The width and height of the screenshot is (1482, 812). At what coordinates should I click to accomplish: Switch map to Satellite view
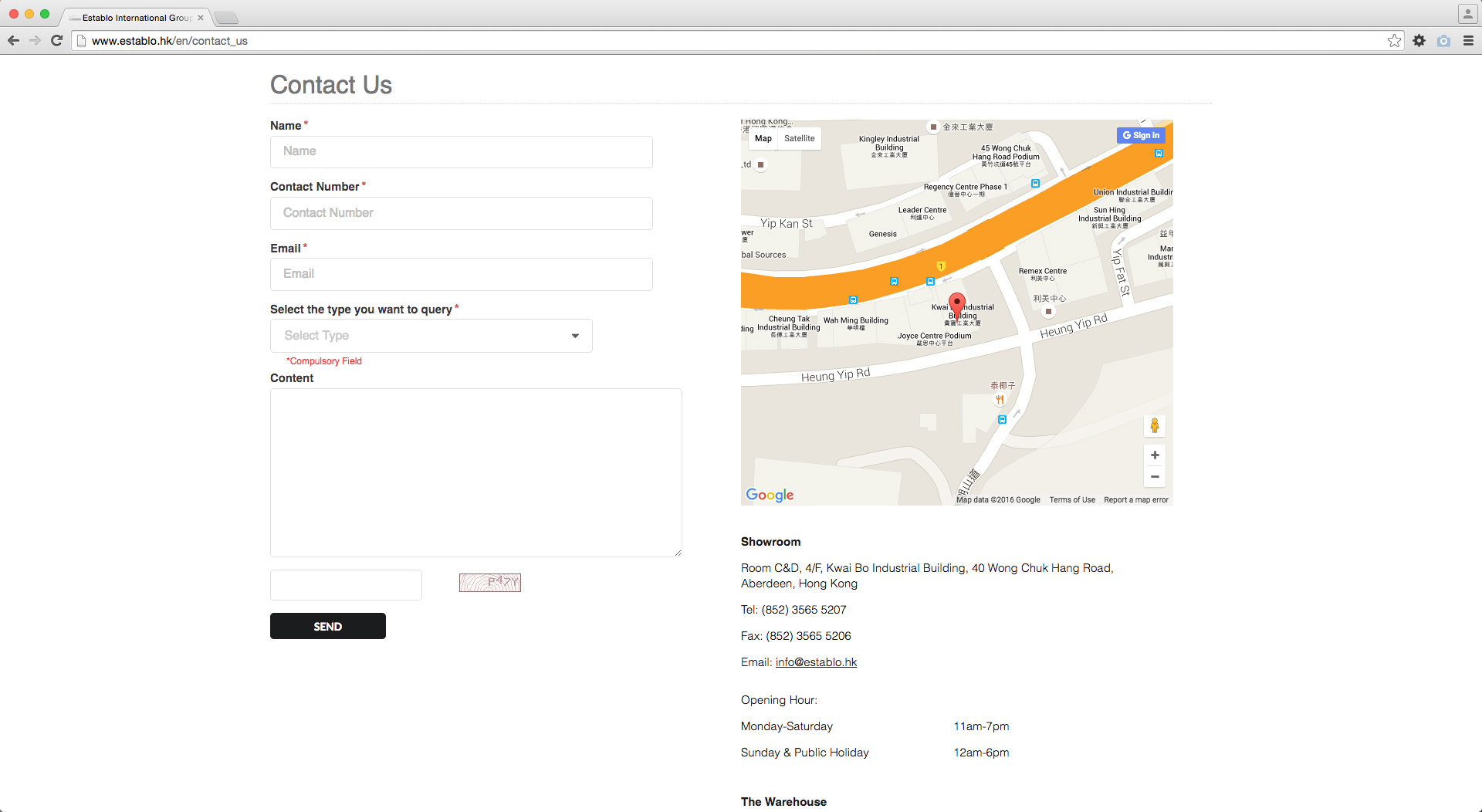tap(799, 139)
